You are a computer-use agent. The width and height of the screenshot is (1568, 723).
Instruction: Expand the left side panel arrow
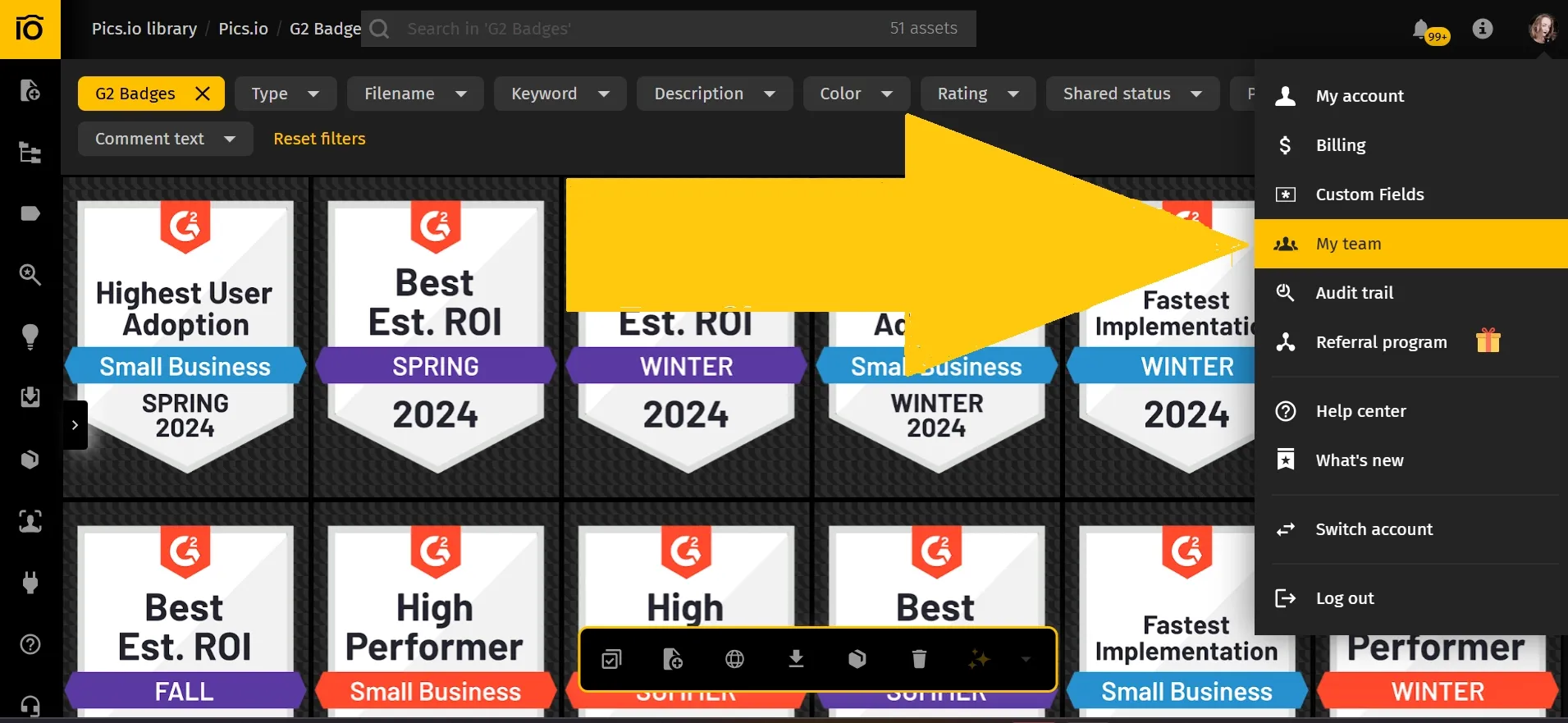pyautogui.click(x=75, y=425)
